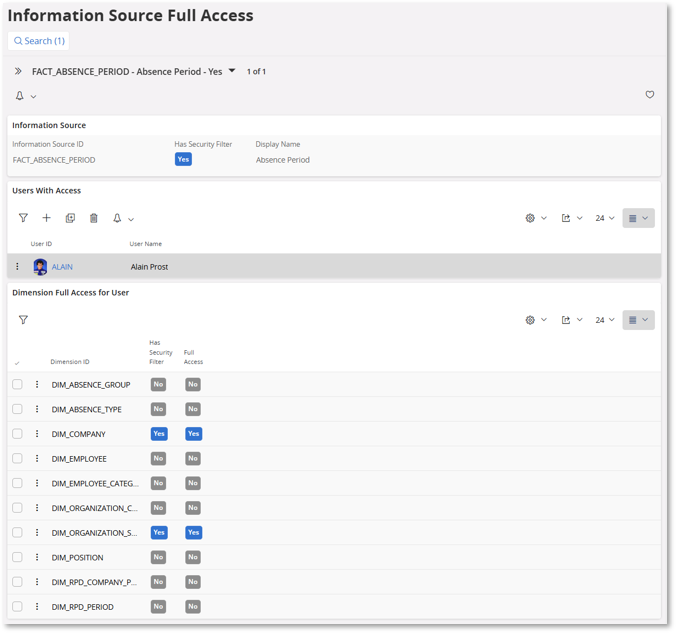Click duplicate icon in Users With Access
This screenshot has height=633, width=676.
coord(70,218)
